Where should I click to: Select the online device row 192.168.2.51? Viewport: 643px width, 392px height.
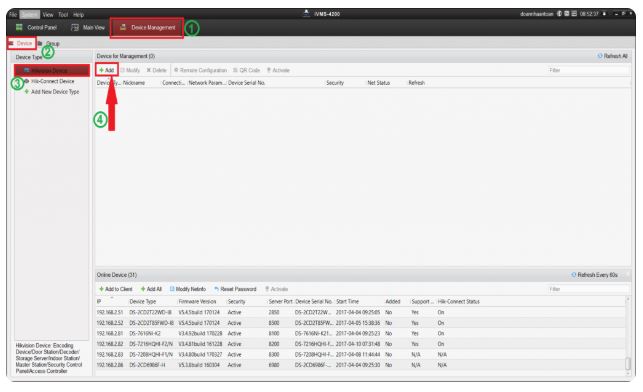point(360,312)
